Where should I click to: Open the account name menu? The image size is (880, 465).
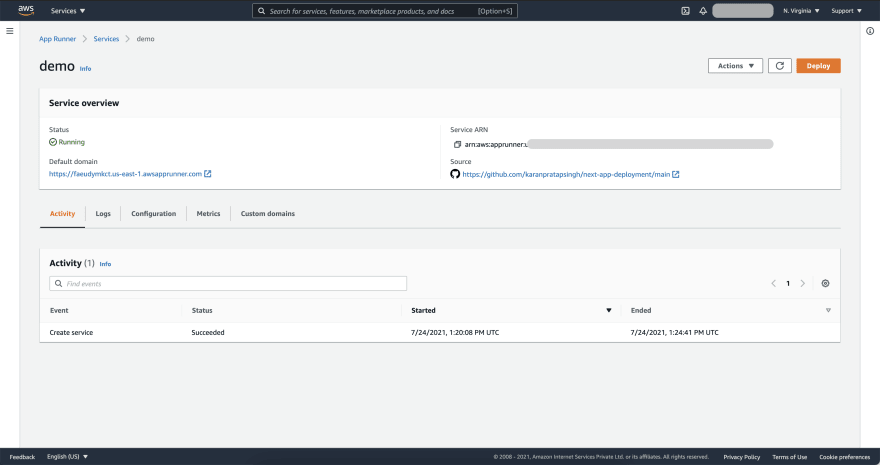tap(742, 11)
